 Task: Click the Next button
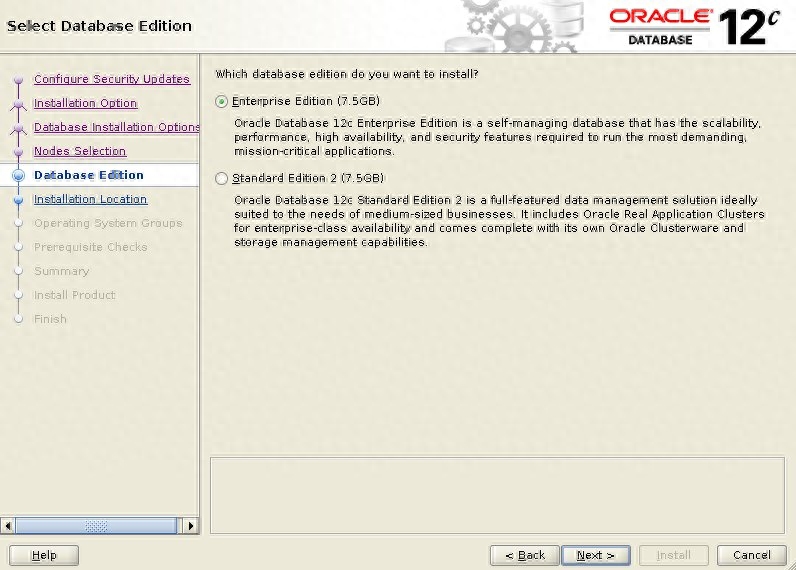pos(595,555)
